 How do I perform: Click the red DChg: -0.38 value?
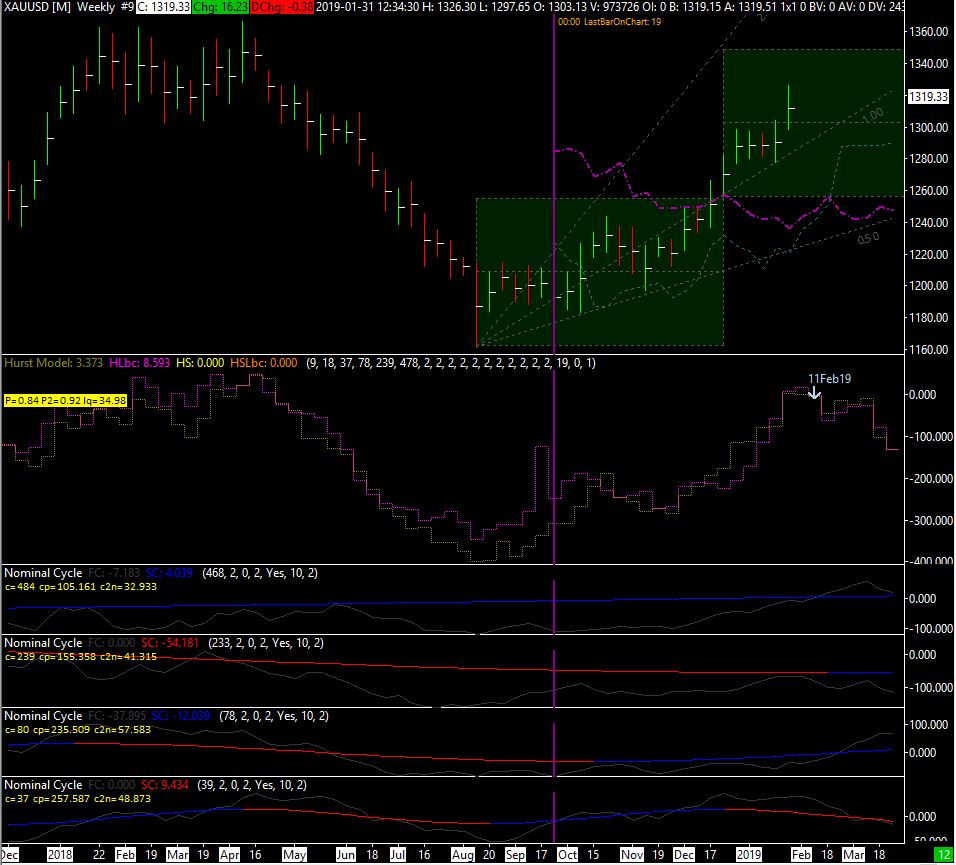[281, 7]
